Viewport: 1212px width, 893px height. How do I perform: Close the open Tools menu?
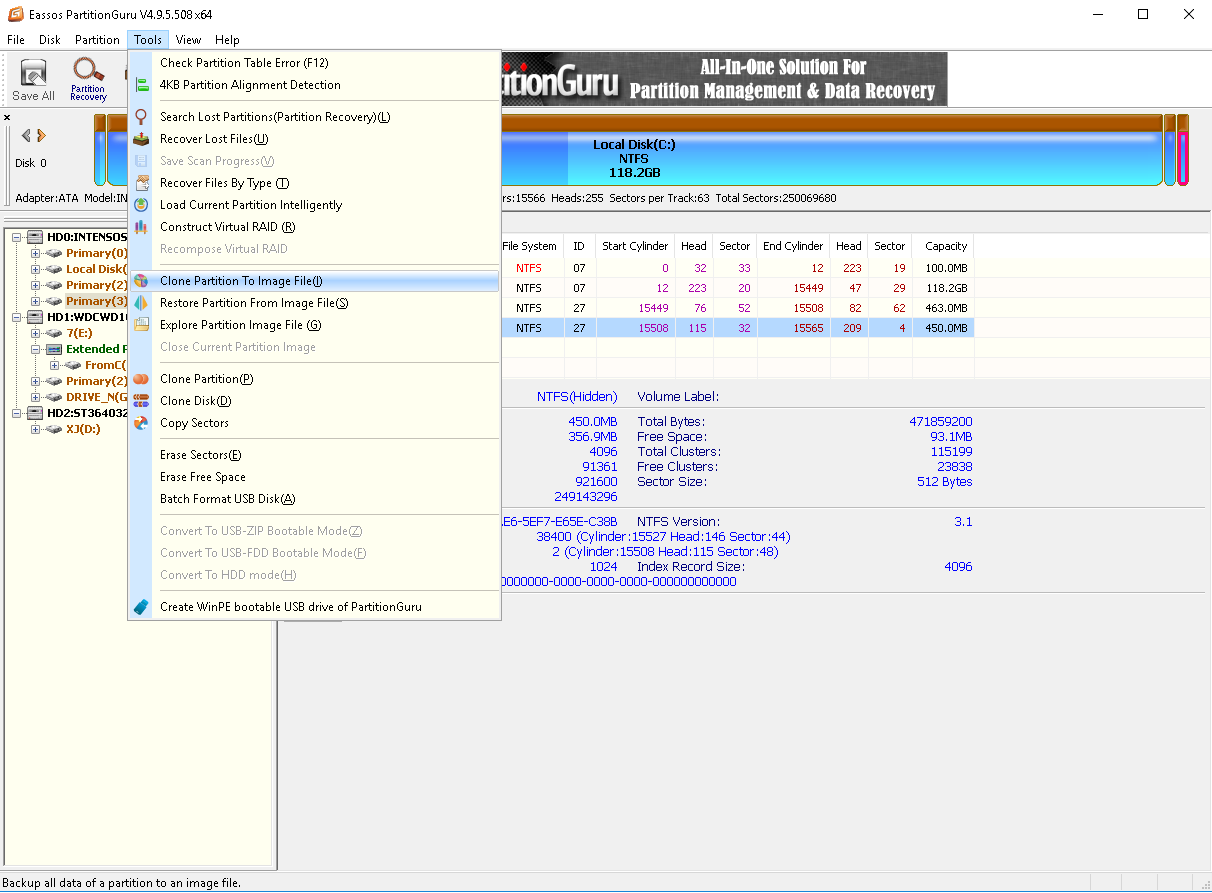point(148,40)
